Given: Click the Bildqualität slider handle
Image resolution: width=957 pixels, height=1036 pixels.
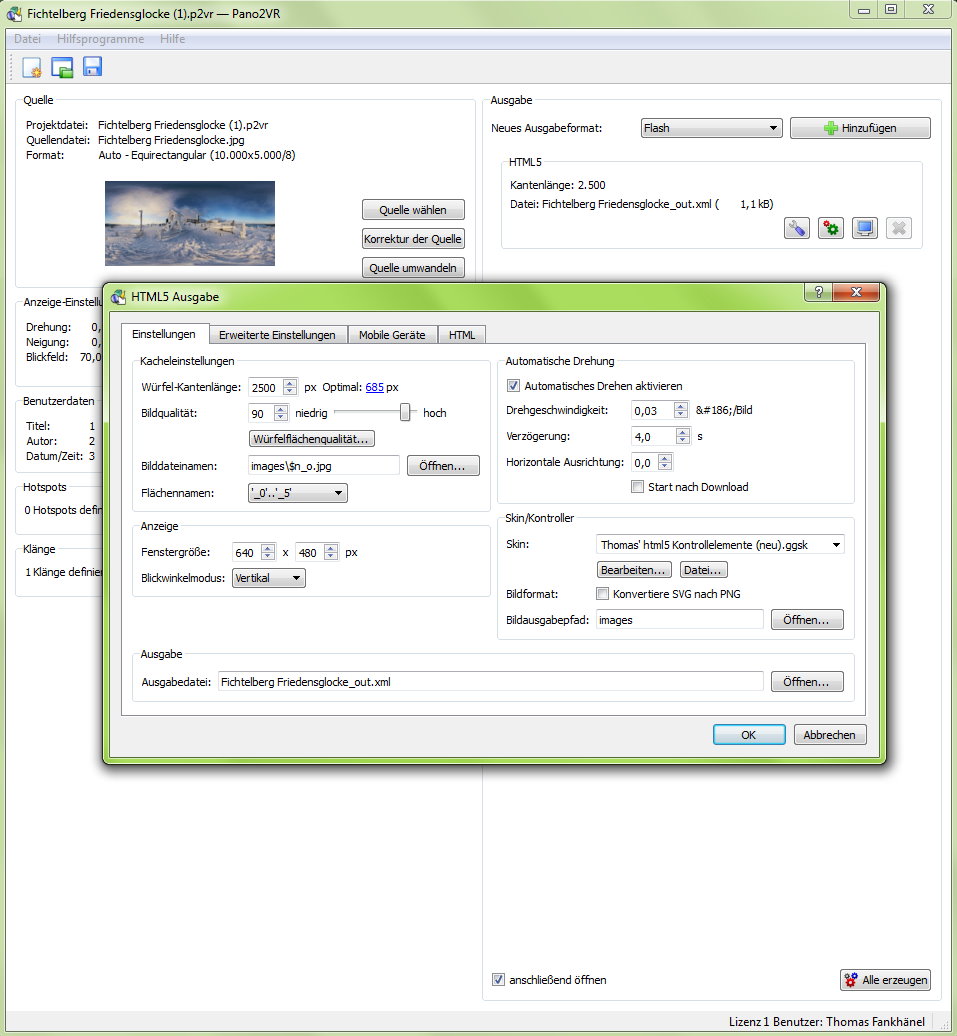Looking at the screenshot, I should point(405,412).
